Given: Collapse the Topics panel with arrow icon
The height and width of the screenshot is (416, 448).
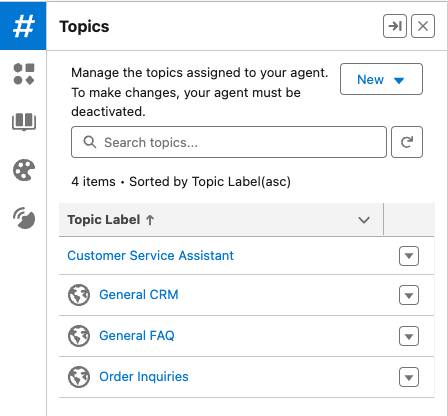Looking at the screenshot, I should click(x=395, y=26).
